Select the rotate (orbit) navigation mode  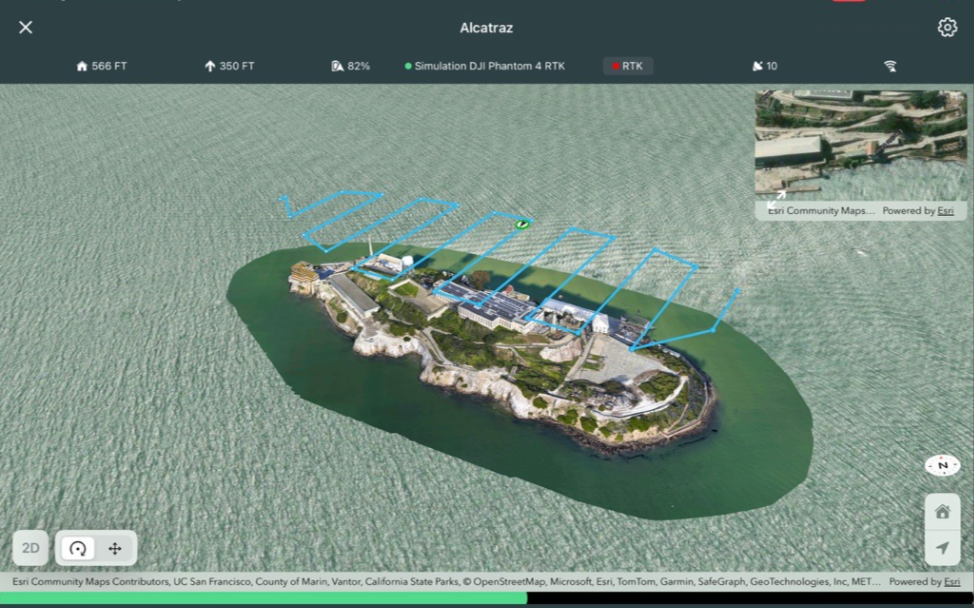pos(78,548)
